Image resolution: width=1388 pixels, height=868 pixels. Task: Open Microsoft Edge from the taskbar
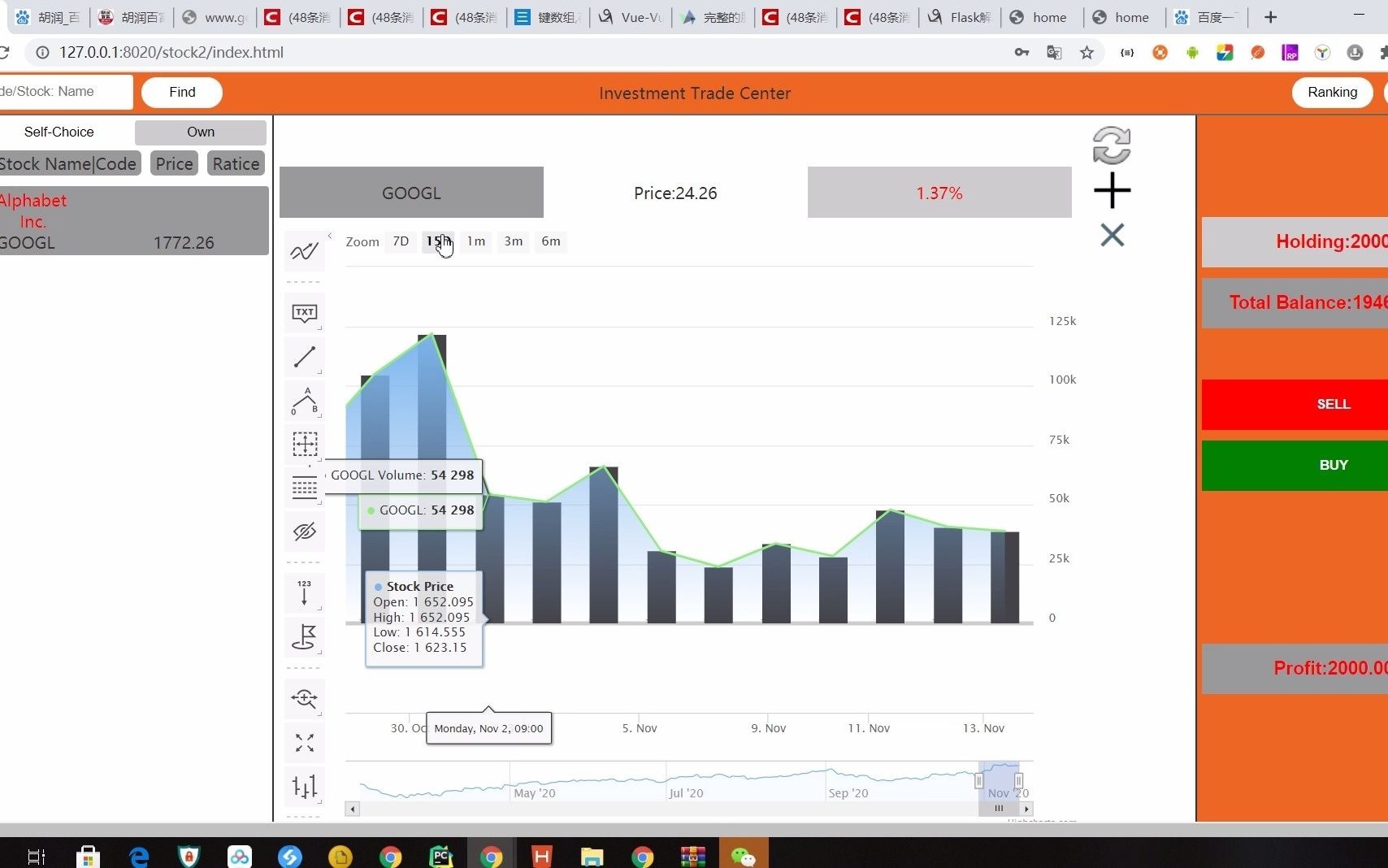(x=139, y=856)
